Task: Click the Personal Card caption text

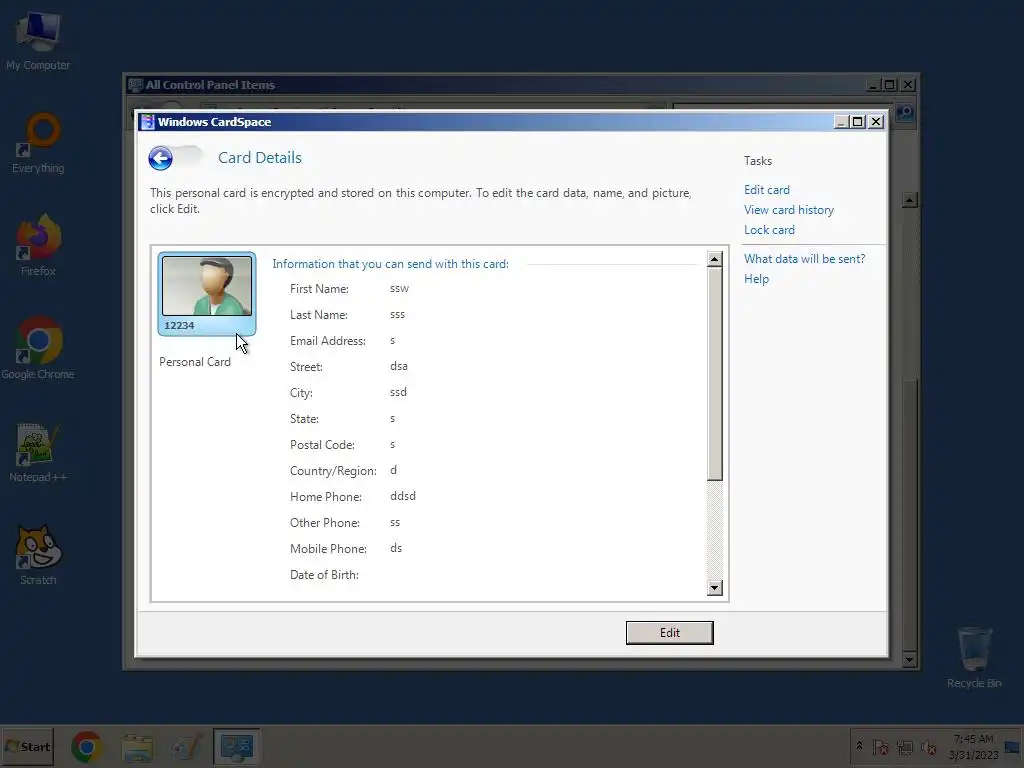Action: [195, 362]
